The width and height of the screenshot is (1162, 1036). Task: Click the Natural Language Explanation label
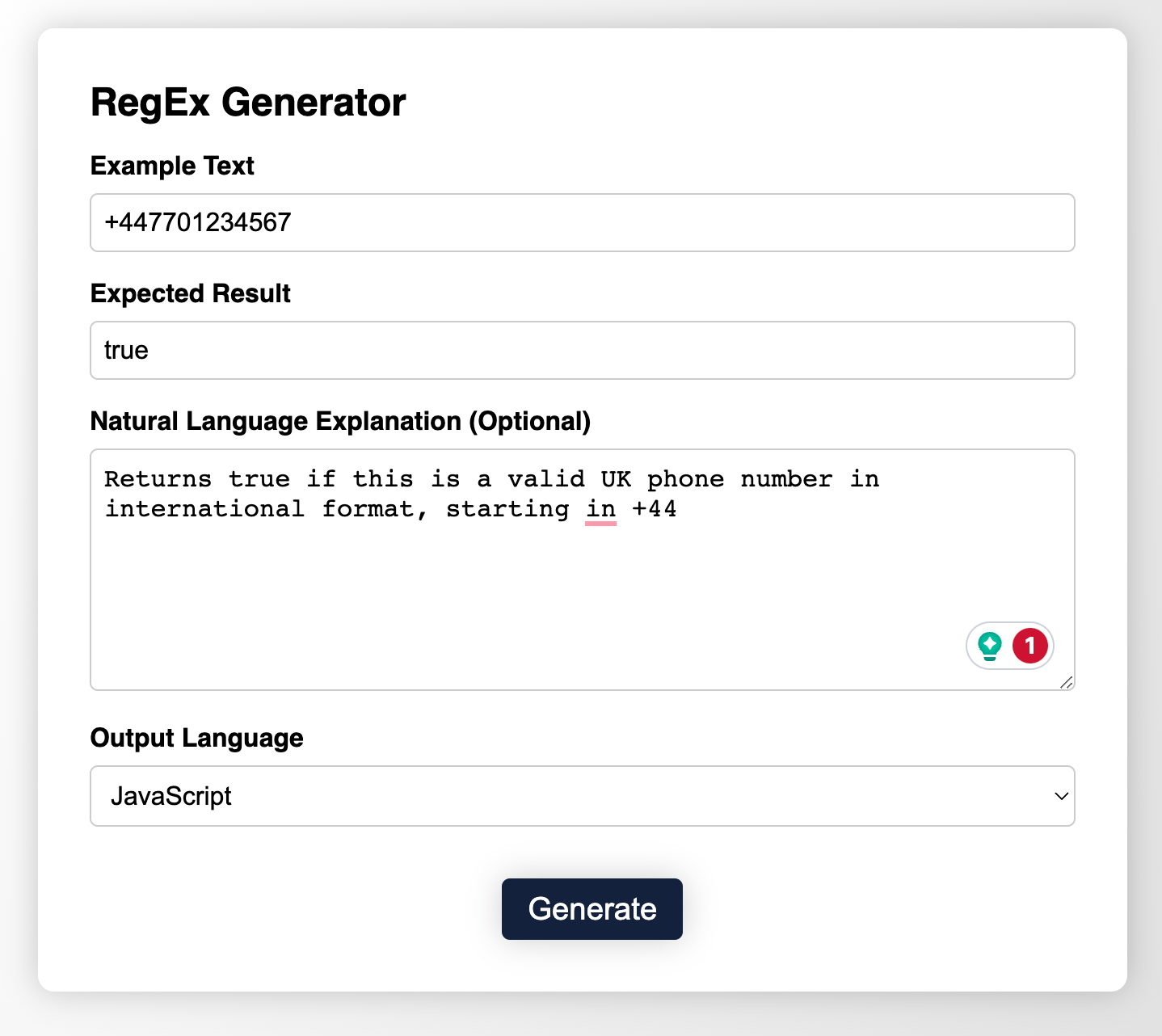[x=340, y=421]
